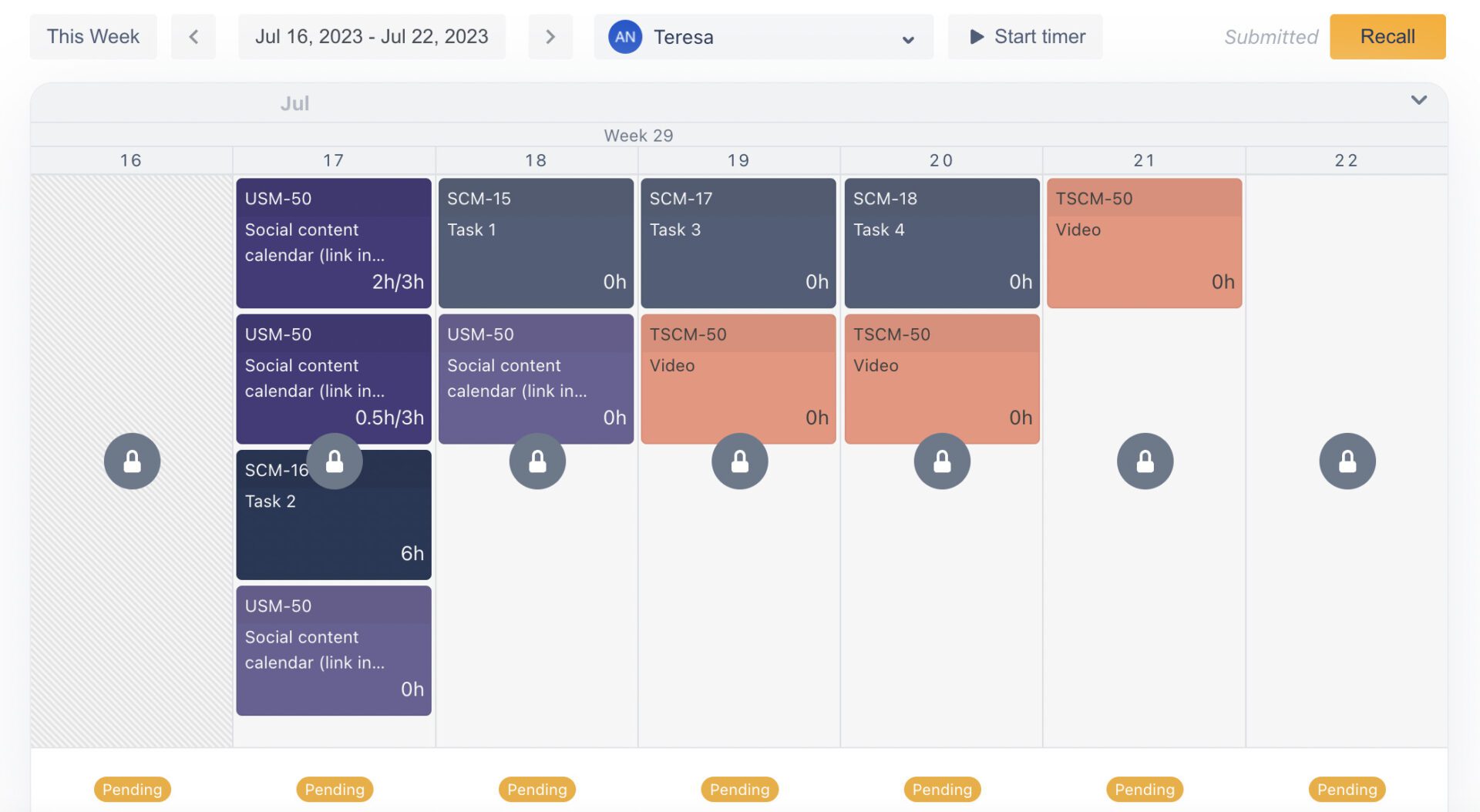Click the lock icon on July 21
The width and height of the screenshot is (1480, 812).
point(1145,461)
